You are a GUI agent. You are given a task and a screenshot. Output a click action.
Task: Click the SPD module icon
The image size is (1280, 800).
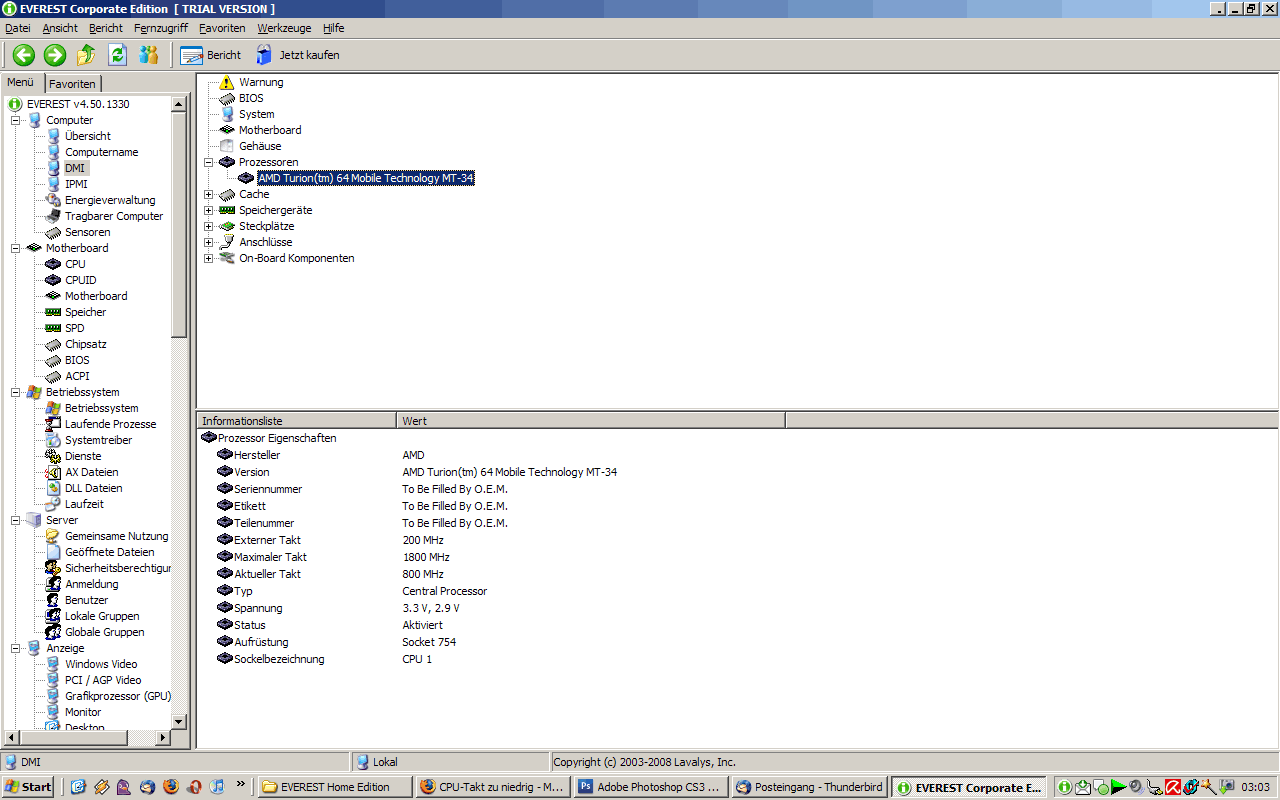pos(53,328)
